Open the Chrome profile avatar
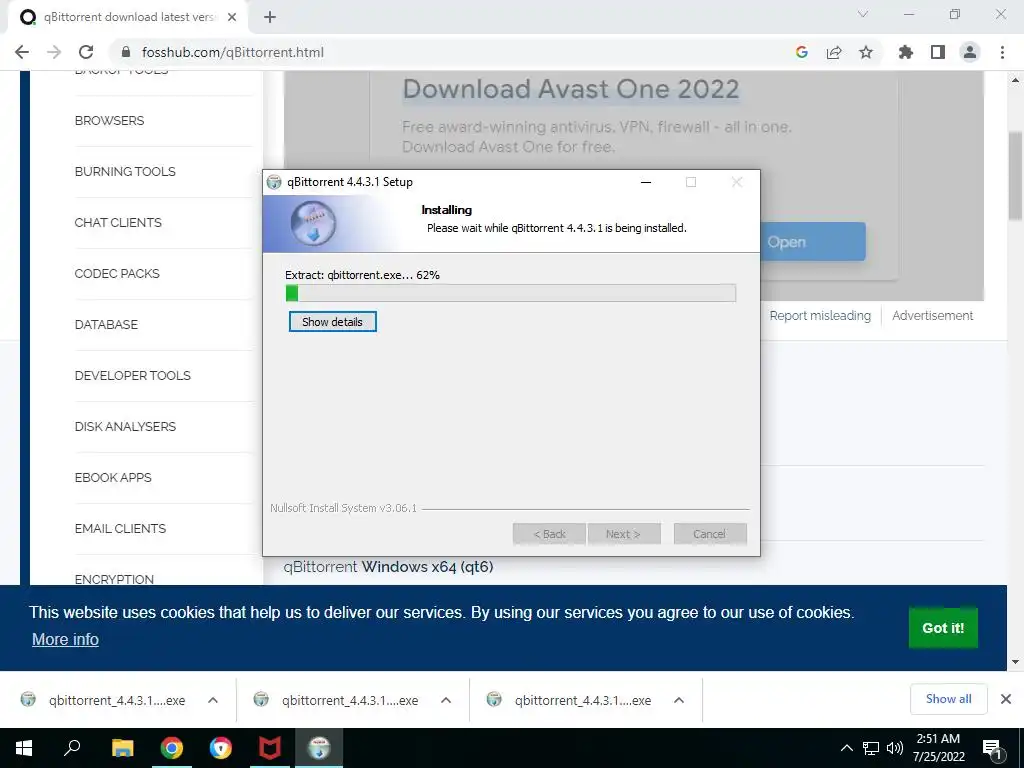This screenshot has width=1024, height=768. click(970, 52)
